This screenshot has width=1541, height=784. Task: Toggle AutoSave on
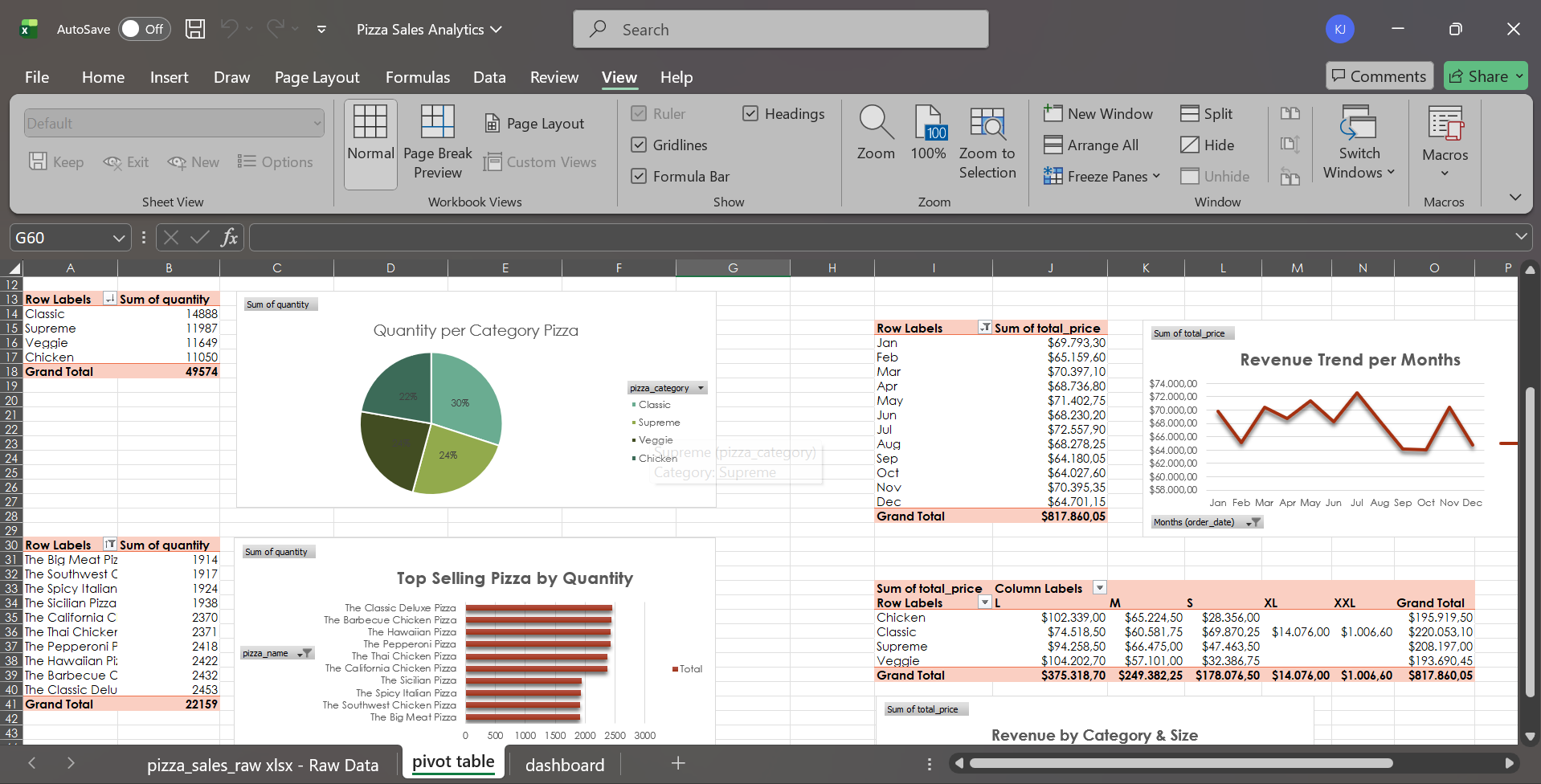click(x=143, y=28)
